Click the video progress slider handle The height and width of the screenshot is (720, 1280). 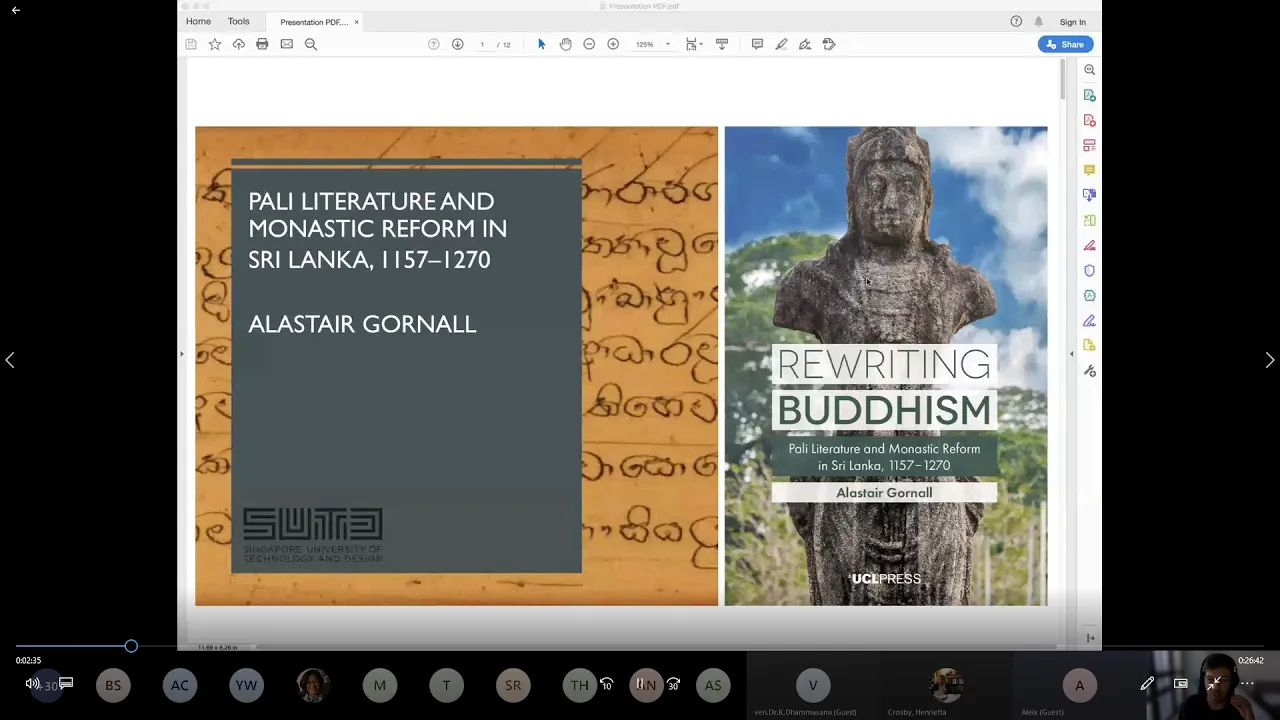[131, 646]
